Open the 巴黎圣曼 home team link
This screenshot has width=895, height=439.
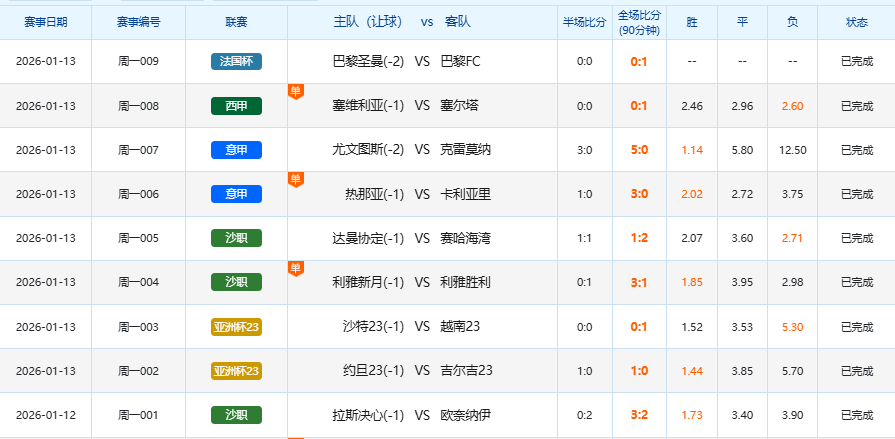tap(368, 62)
